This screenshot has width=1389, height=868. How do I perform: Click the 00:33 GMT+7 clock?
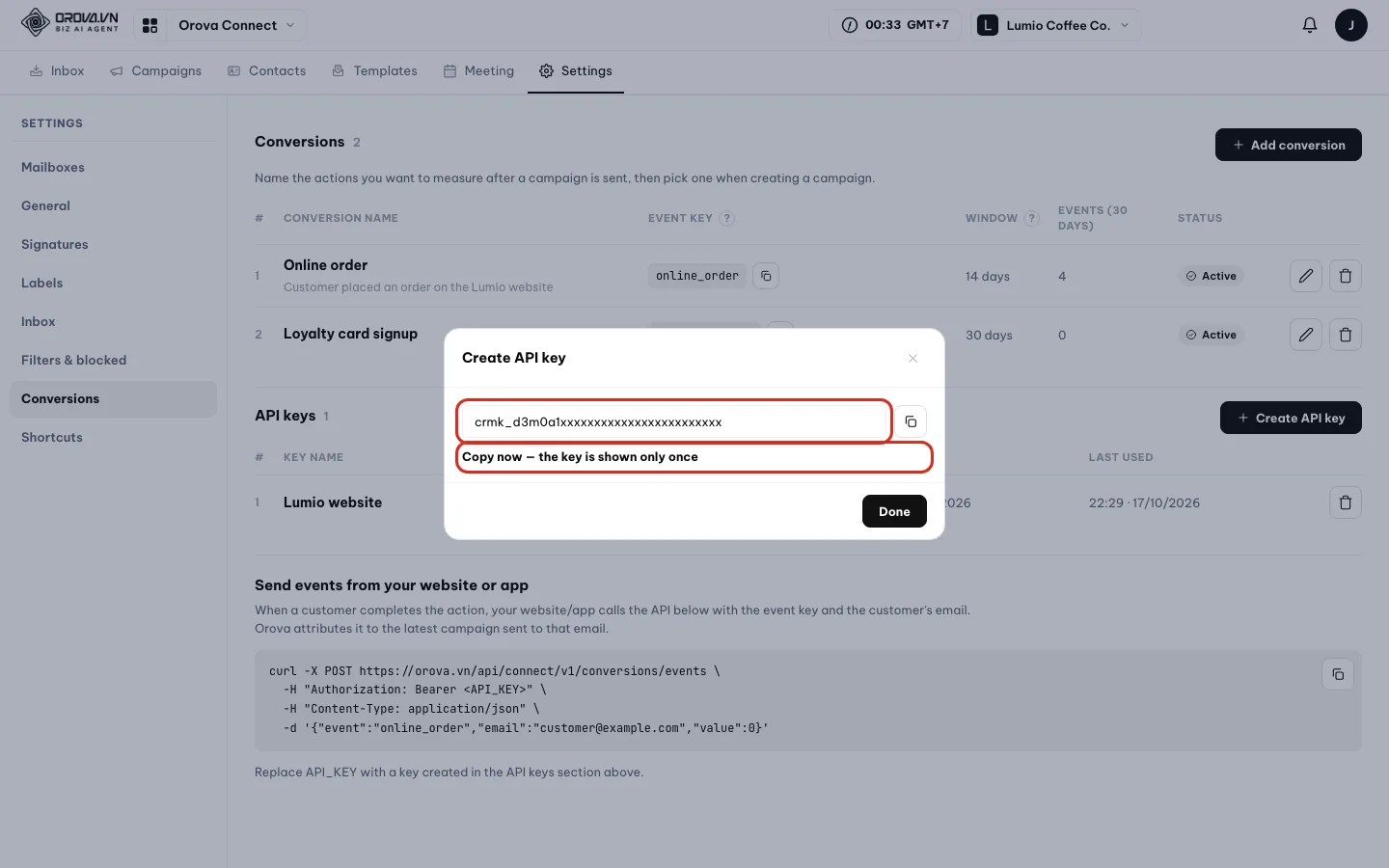895,25
